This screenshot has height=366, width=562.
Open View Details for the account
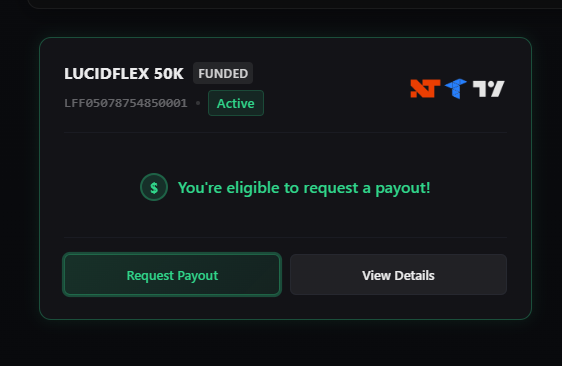(x=398, y=275)
